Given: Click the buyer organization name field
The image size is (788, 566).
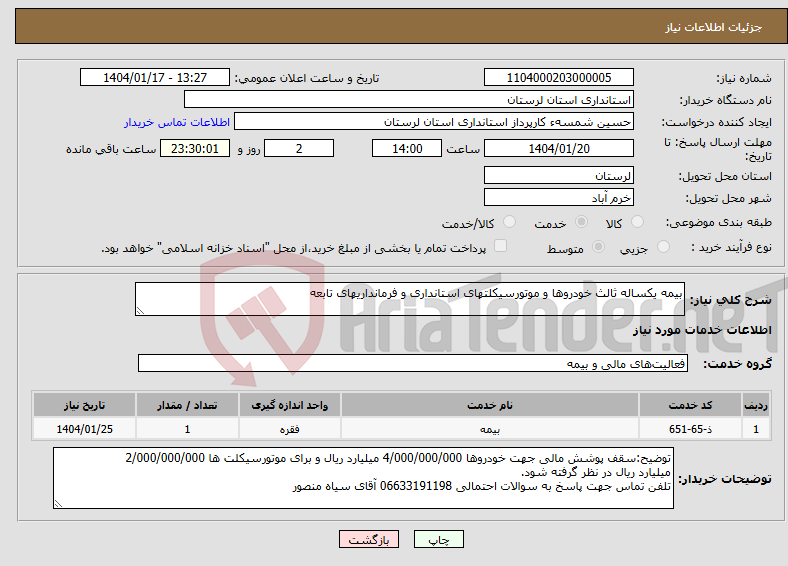Looking at the screenshot, I should pos(409,100).
